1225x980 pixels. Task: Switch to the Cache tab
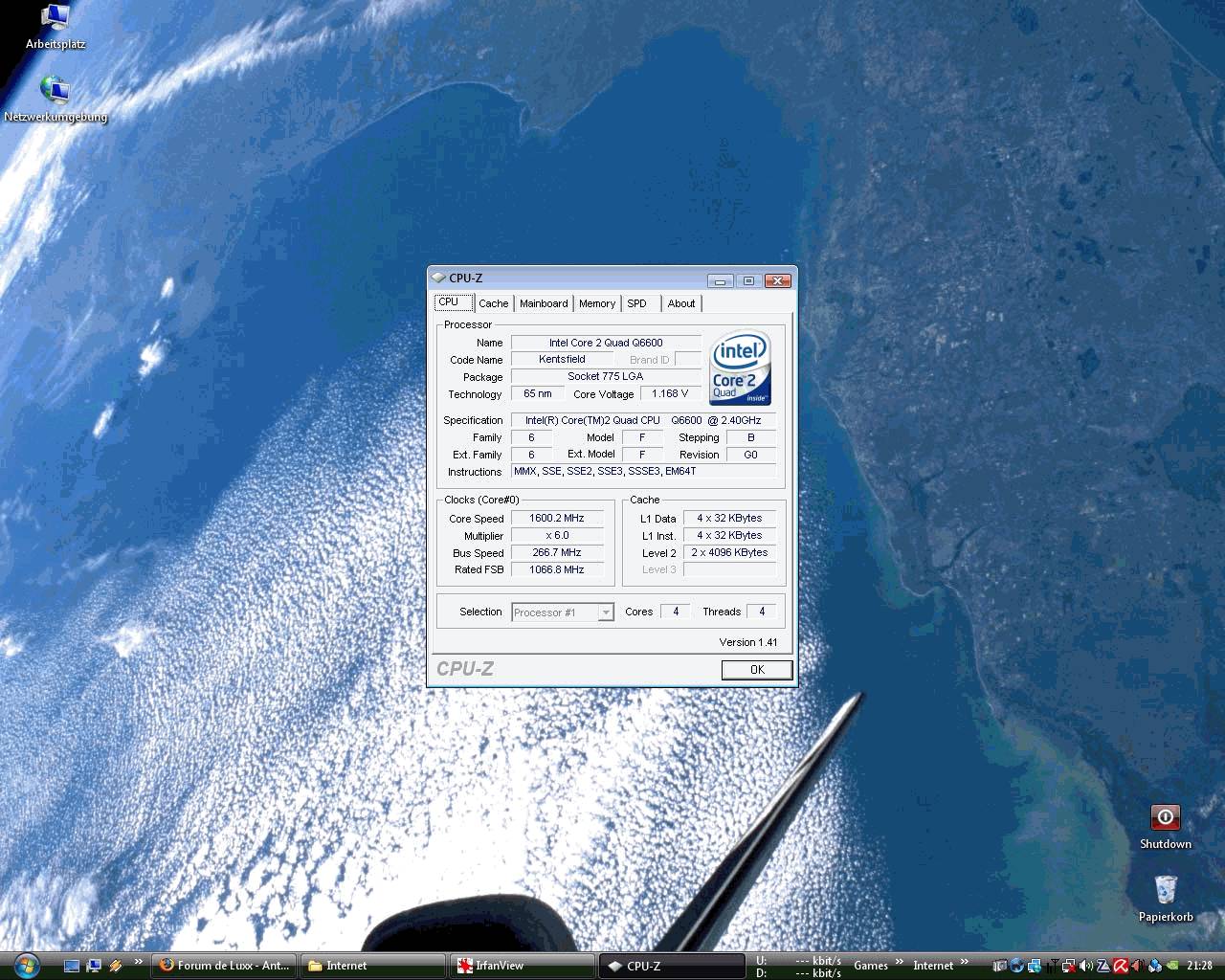(494, 303)
